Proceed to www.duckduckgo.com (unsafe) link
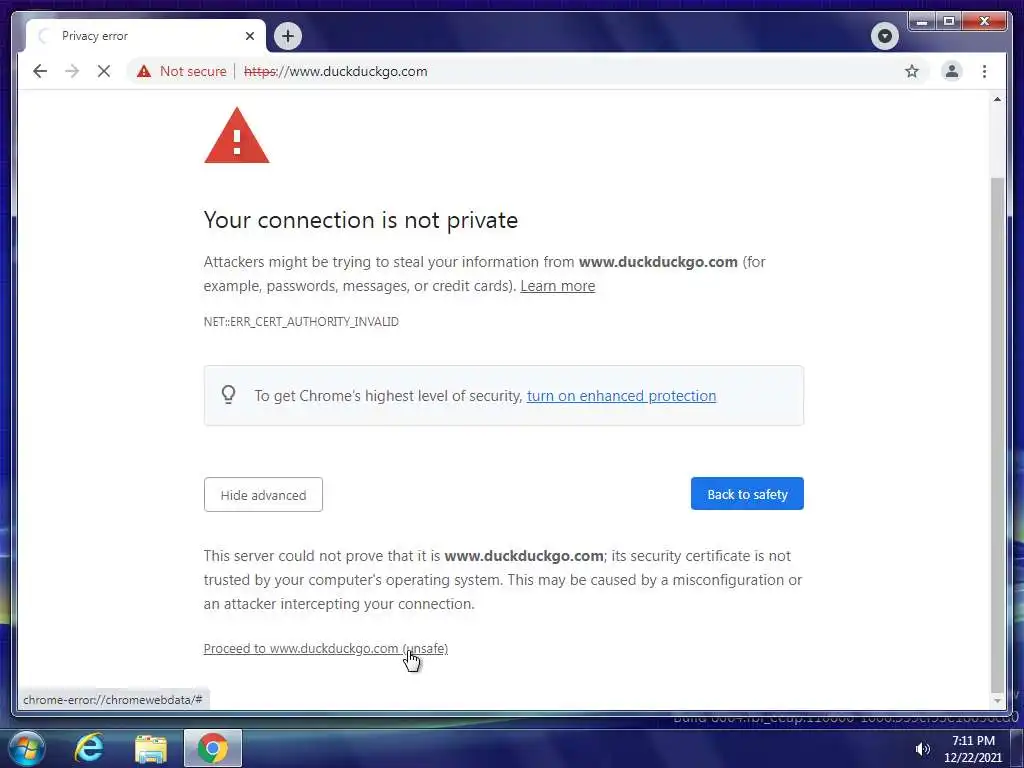This screenshot has height=768, width=1024. [326, 648]
